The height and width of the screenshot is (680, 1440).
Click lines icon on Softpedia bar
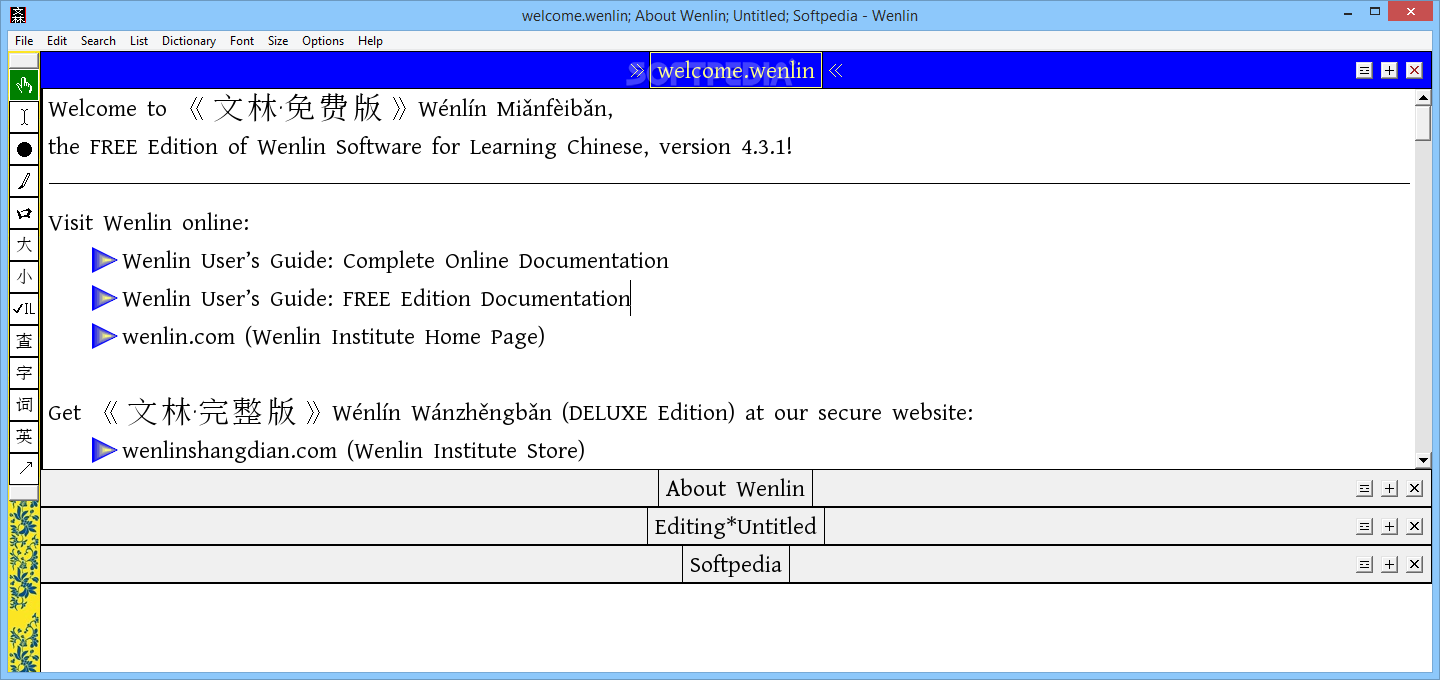click(x=1364, y=565)
